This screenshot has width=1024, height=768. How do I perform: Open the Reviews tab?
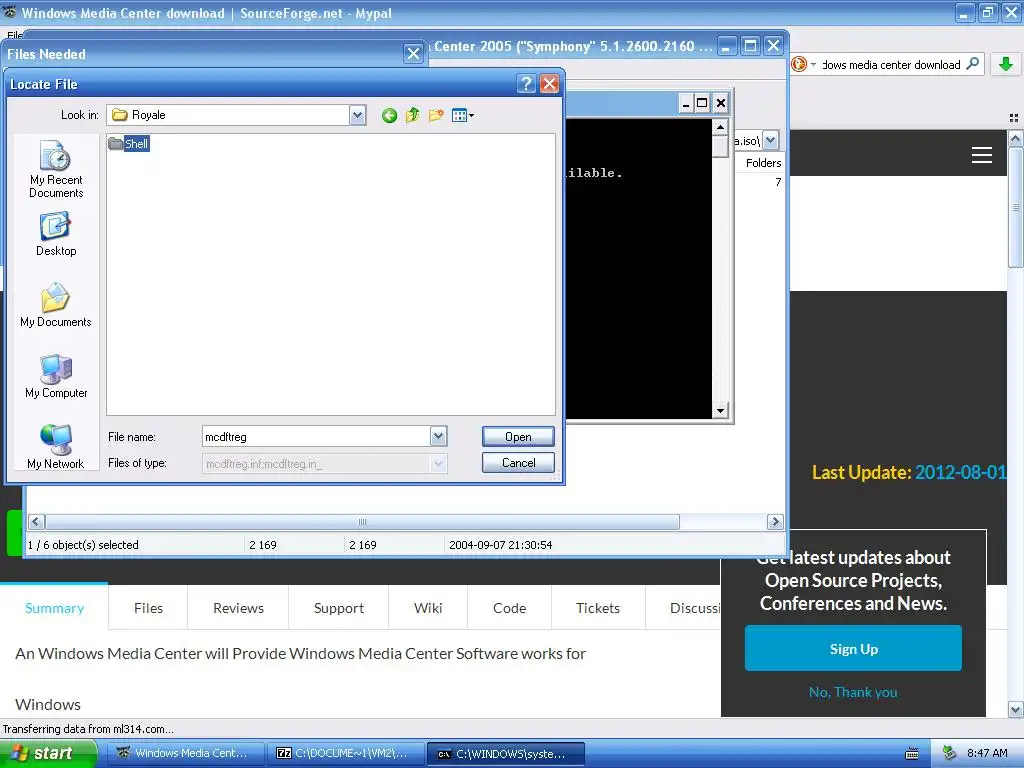tap(238, 608)
